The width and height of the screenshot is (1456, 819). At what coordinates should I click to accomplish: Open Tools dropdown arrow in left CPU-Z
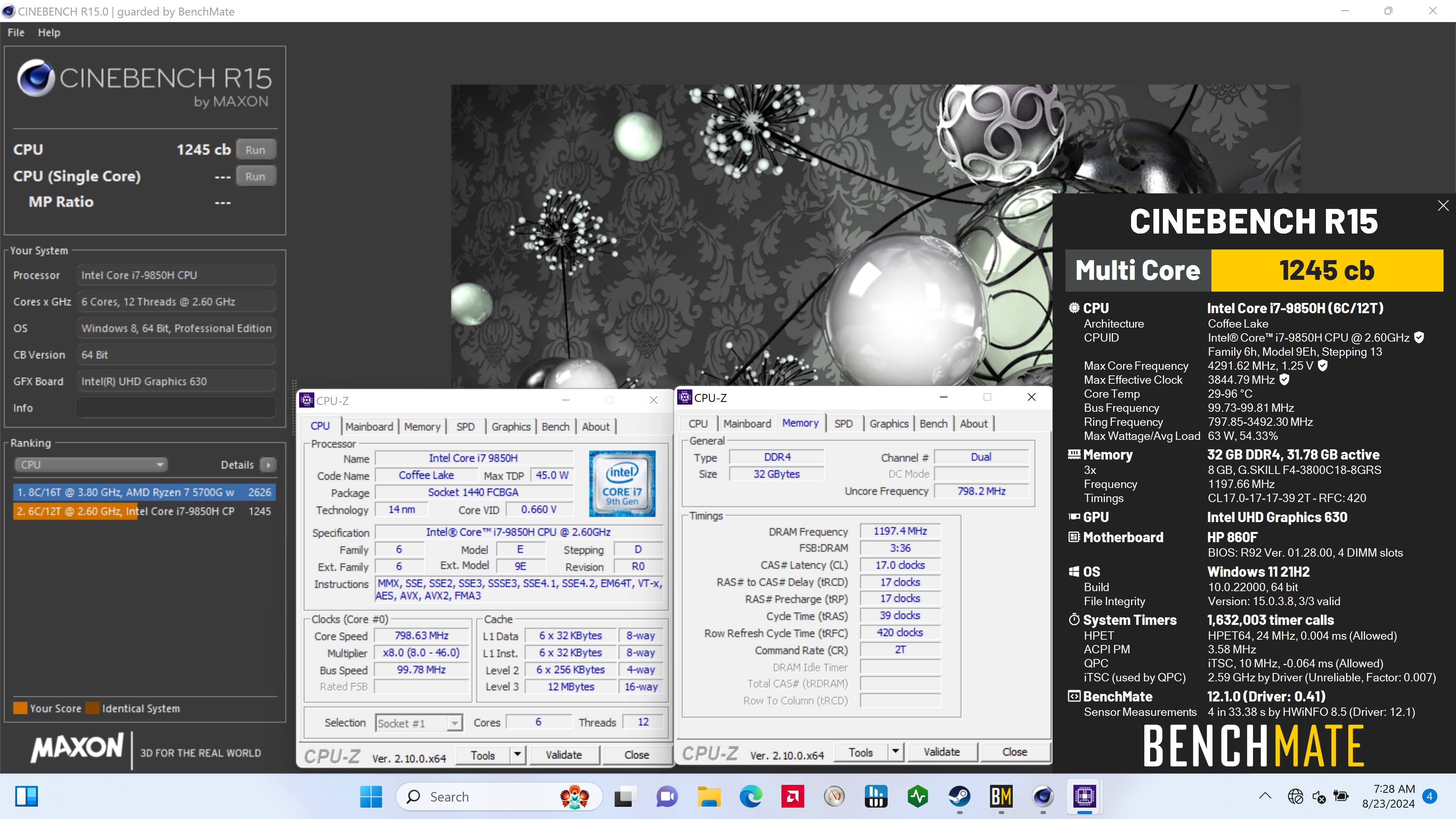pos(517,755)
